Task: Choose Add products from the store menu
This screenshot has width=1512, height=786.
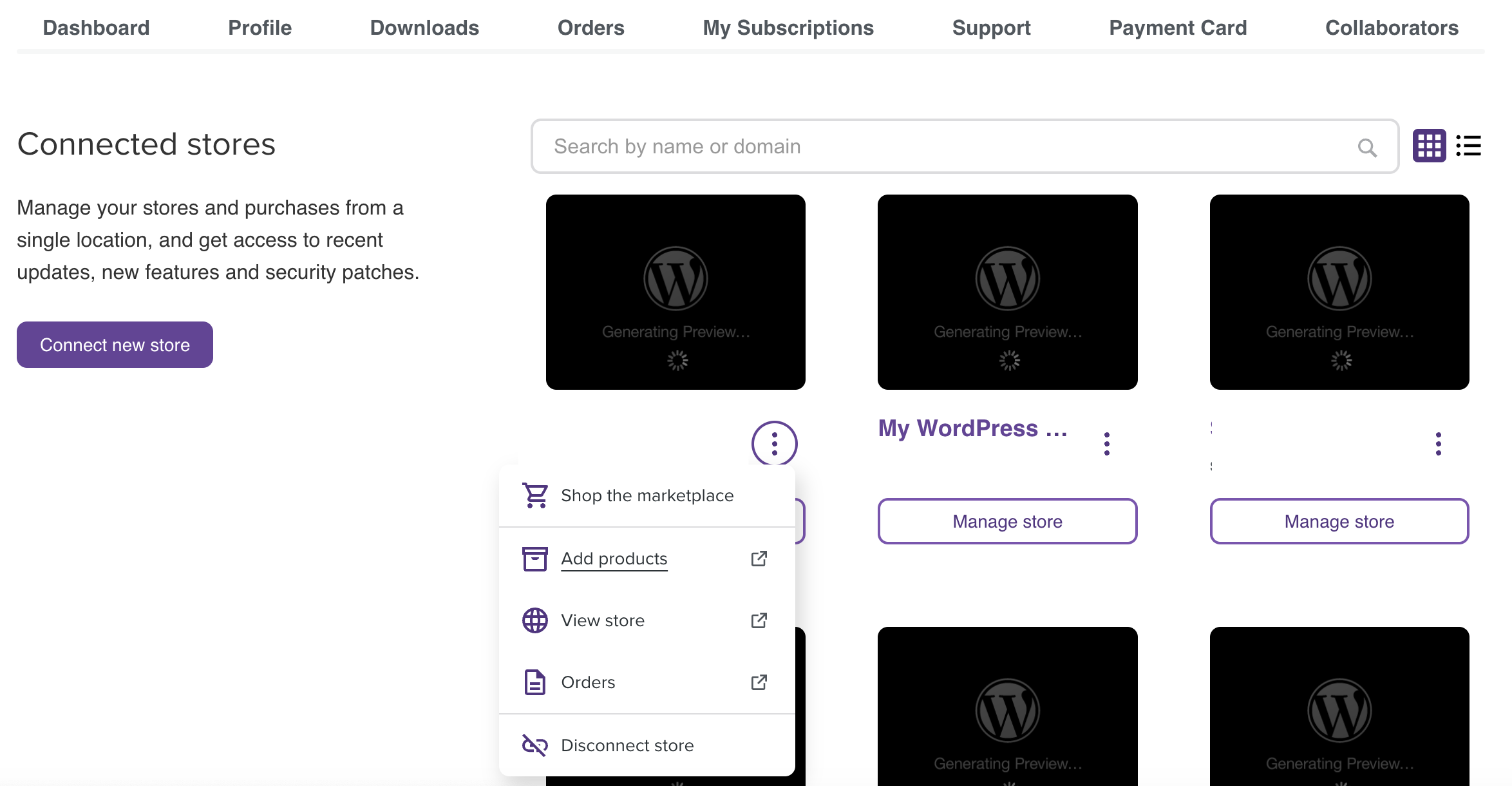Action: click(x=614, y=558)
